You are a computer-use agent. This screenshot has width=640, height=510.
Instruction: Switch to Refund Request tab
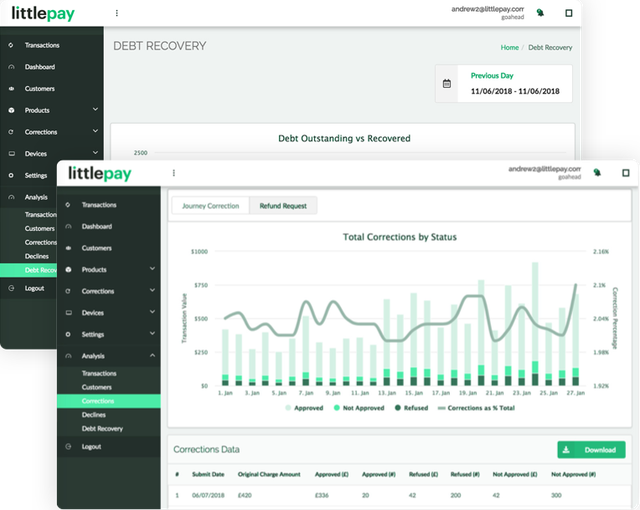pyautogui.click(x=283, y=206)
